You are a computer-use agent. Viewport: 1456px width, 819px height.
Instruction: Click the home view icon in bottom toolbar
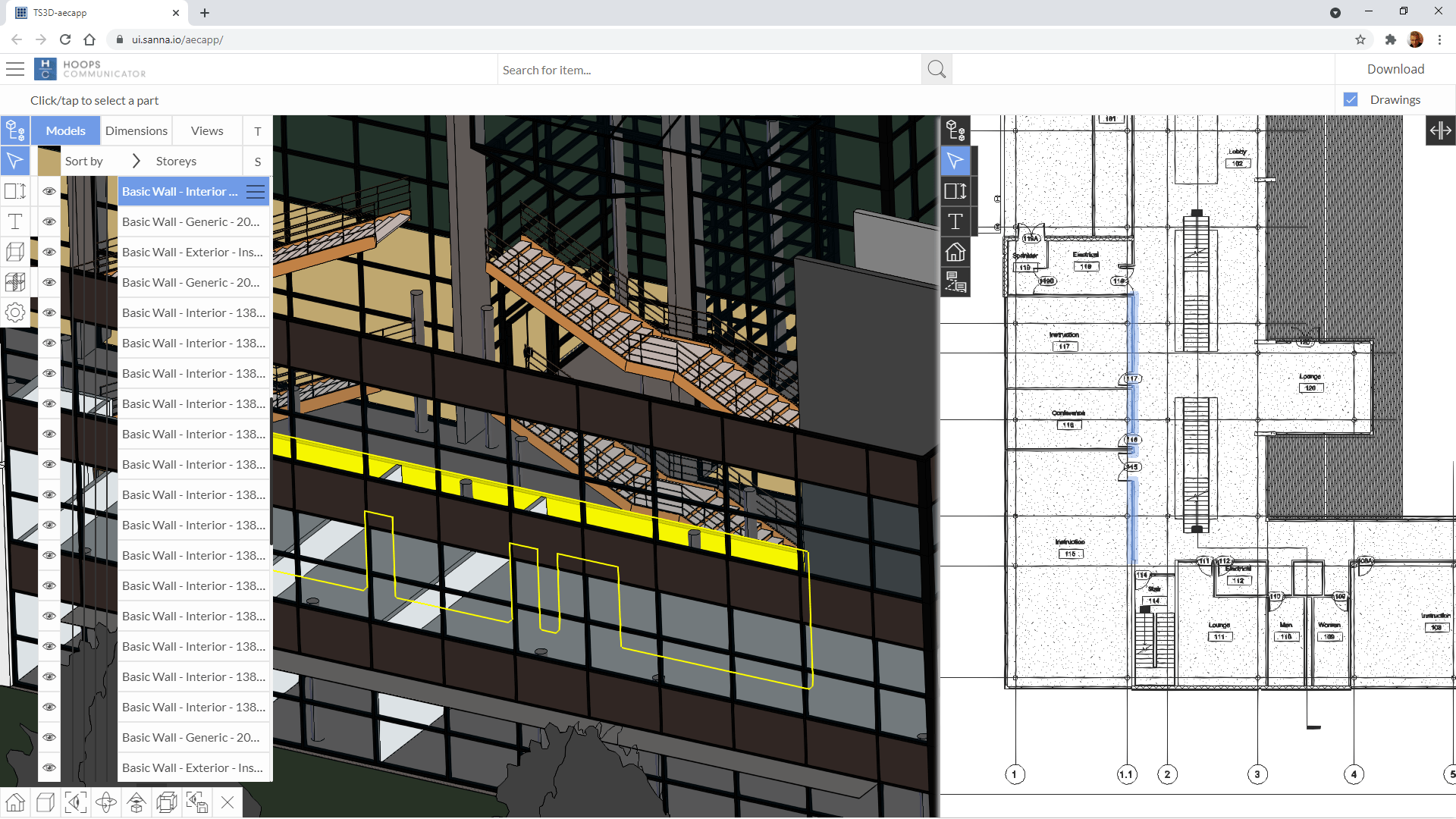(x=15, y=802)
